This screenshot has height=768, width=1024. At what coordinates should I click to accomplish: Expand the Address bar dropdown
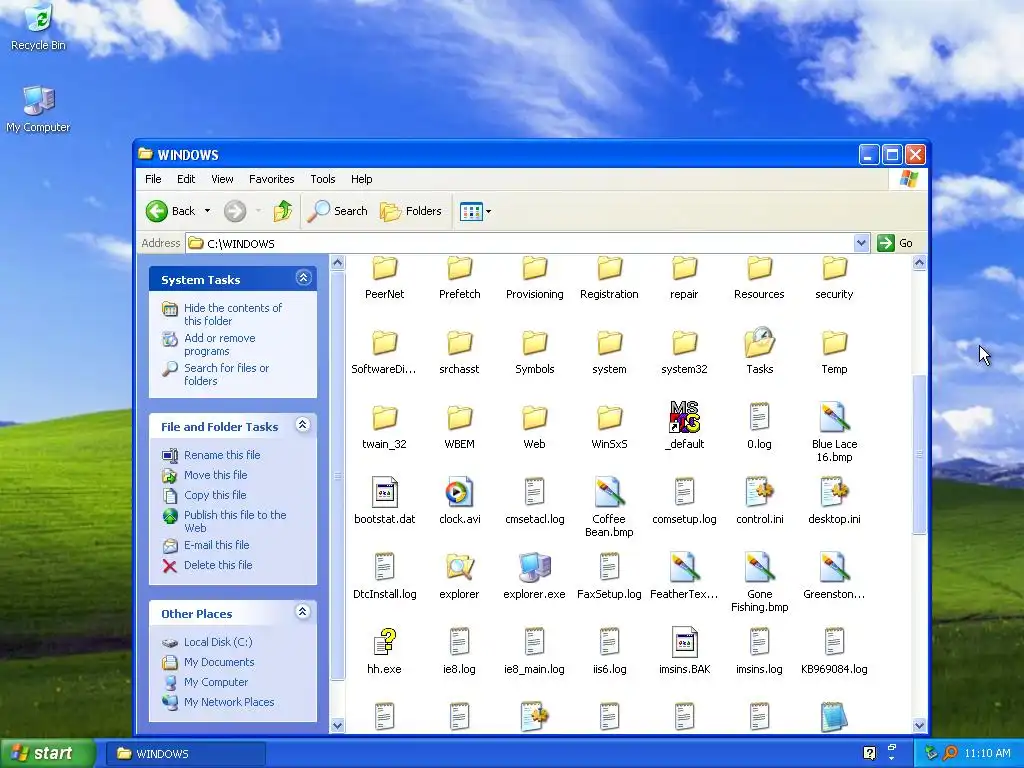[861, 243]
